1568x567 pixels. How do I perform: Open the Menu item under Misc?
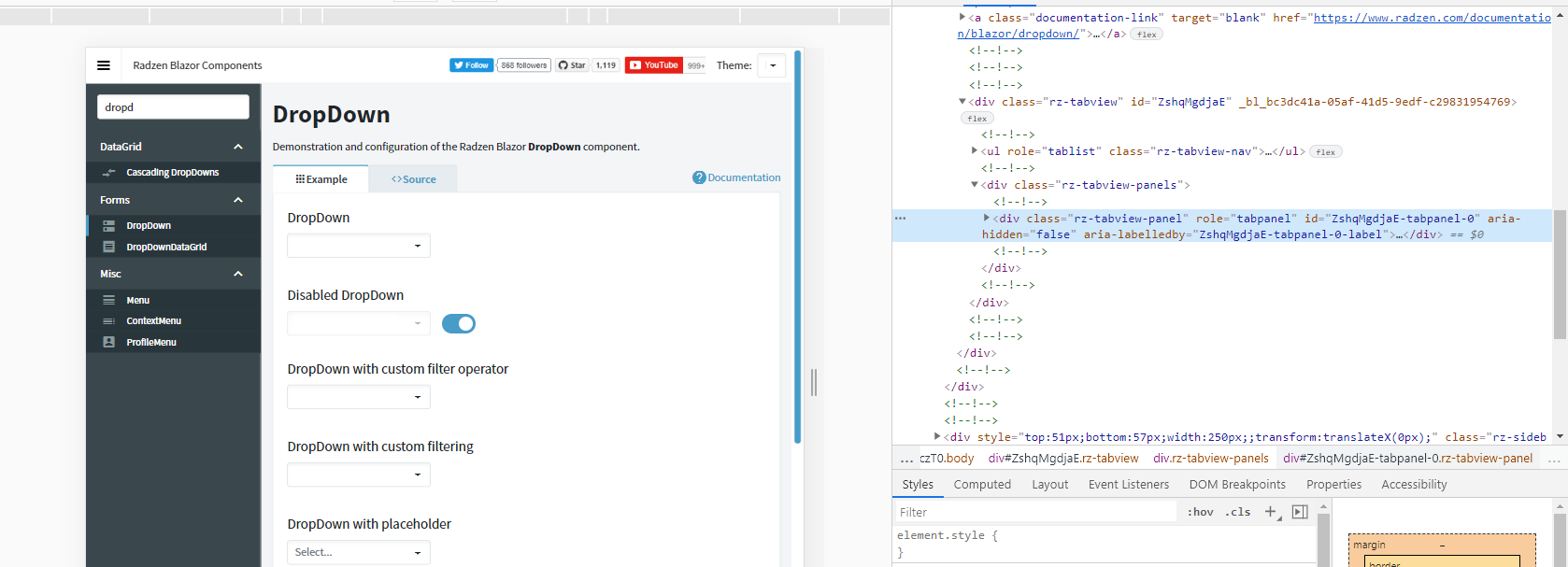click(x=138, y=300)
